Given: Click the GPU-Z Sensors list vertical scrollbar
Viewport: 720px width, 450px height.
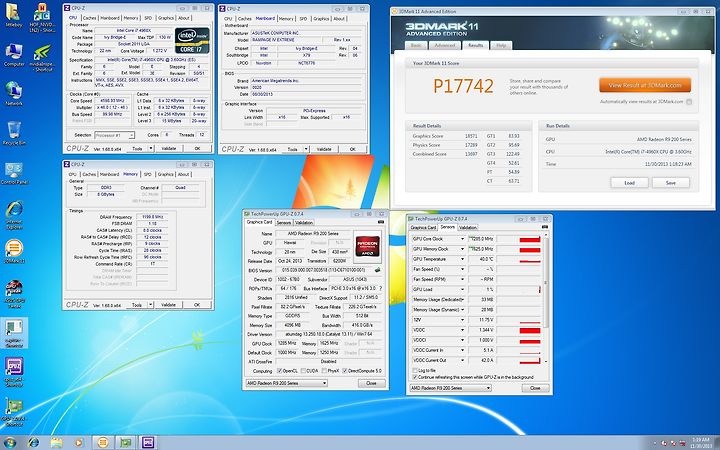Looking at the screenshot, I should tap(546, 298).
